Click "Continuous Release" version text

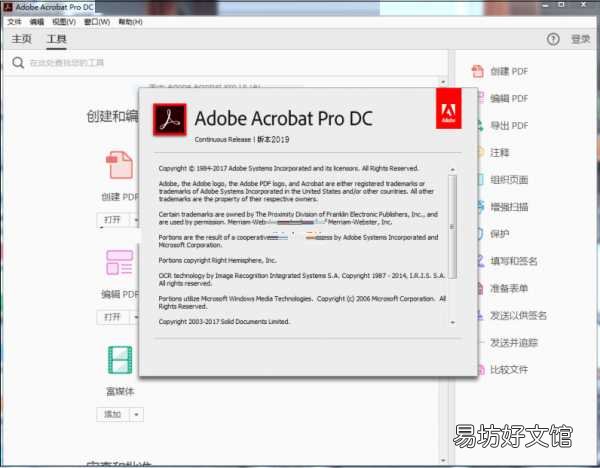pos(223,139)
